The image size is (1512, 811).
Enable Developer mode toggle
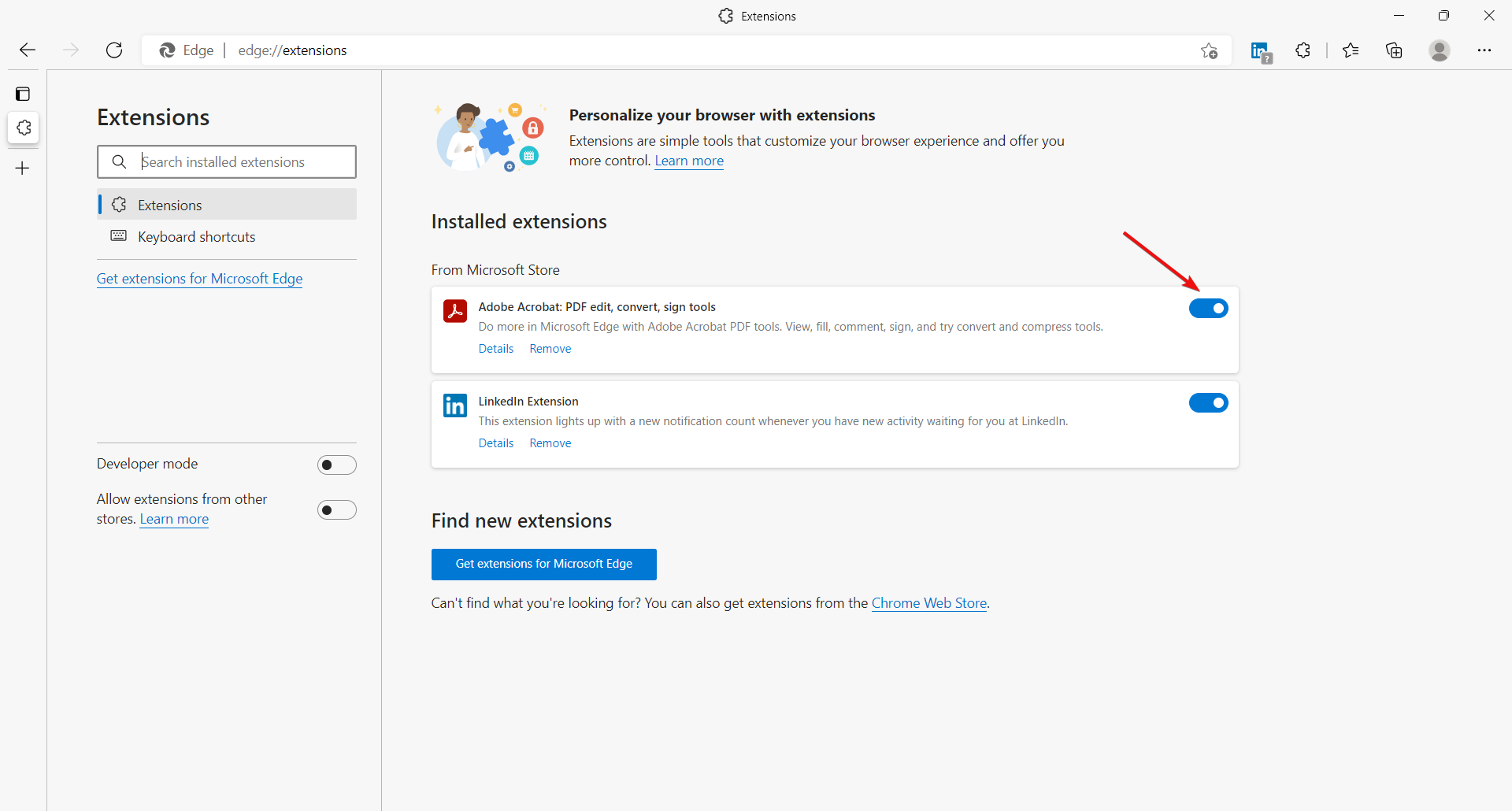click(337, 465)
